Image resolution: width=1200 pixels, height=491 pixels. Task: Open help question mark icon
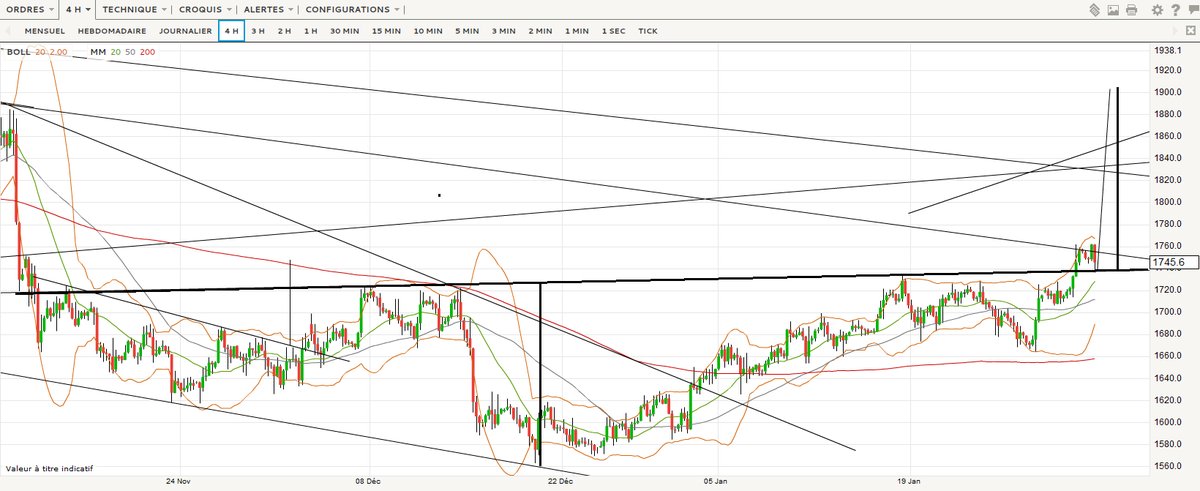[1176, 10]
